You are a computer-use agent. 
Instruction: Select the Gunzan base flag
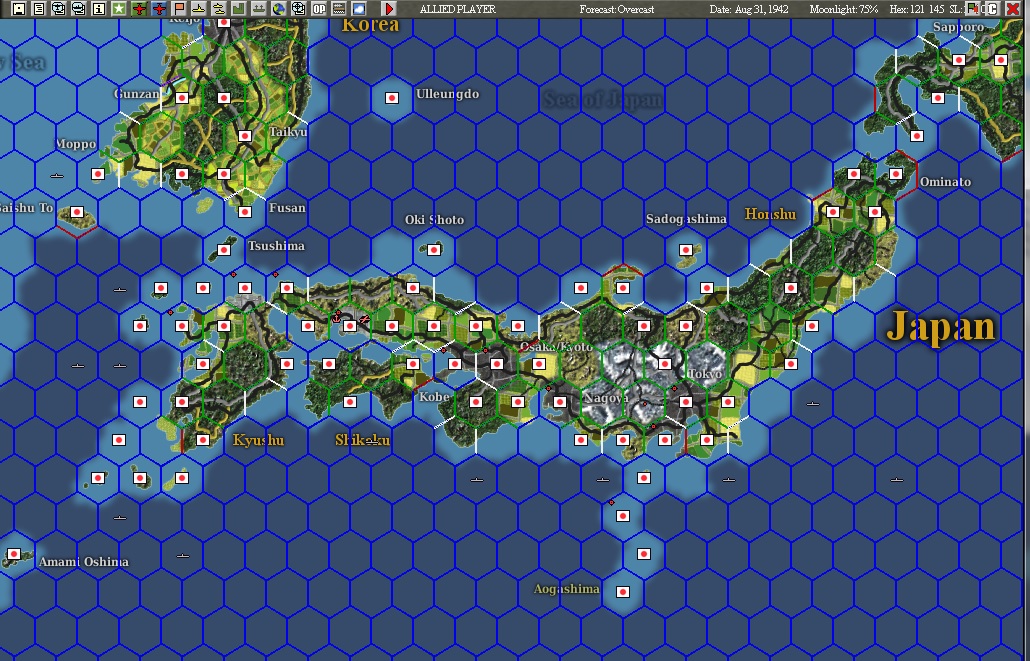pyautogui.click(x=182, y=98)
